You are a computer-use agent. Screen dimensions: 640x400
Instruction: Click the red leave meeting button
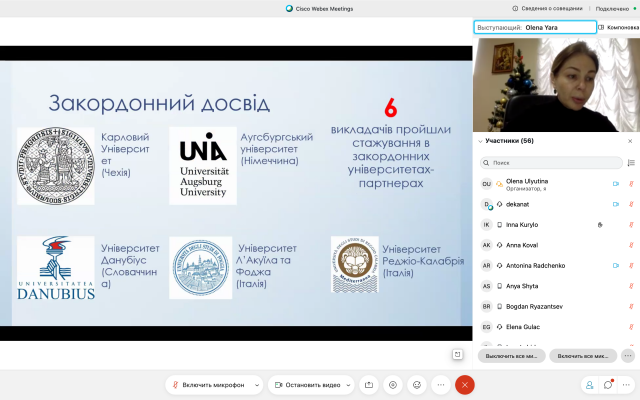point(464,385)
